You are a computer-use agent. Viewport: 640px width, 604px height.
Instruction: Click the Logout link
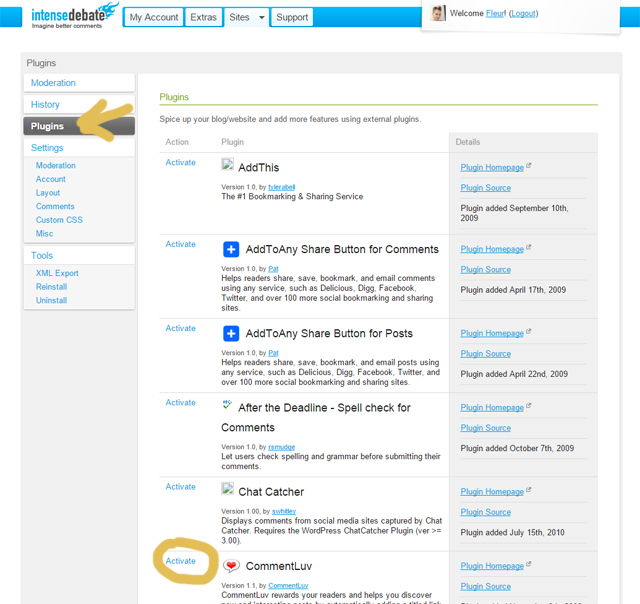523,13
